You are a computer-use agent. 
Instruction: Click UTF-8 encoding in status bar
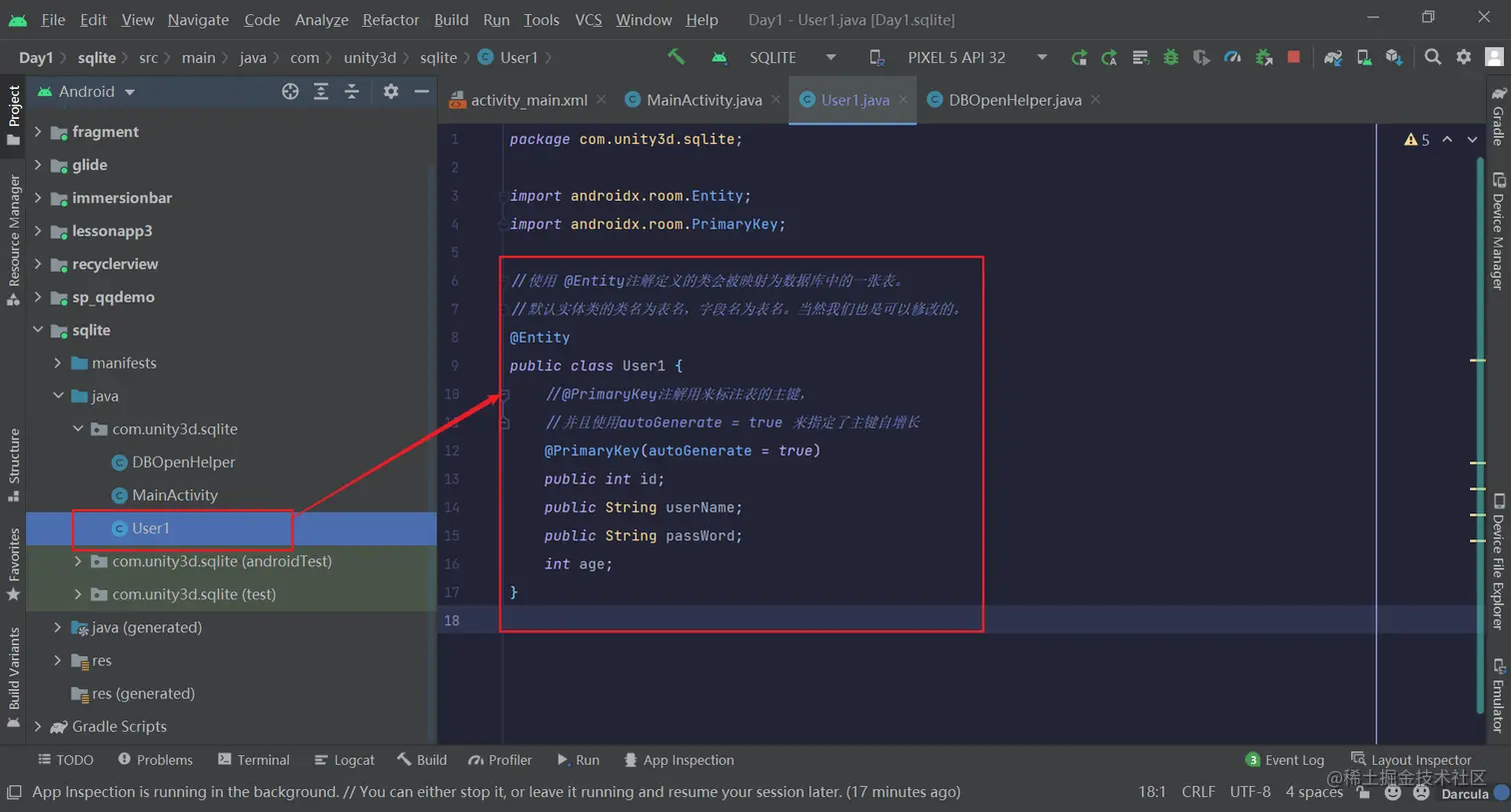click(x=1250, y=792)
